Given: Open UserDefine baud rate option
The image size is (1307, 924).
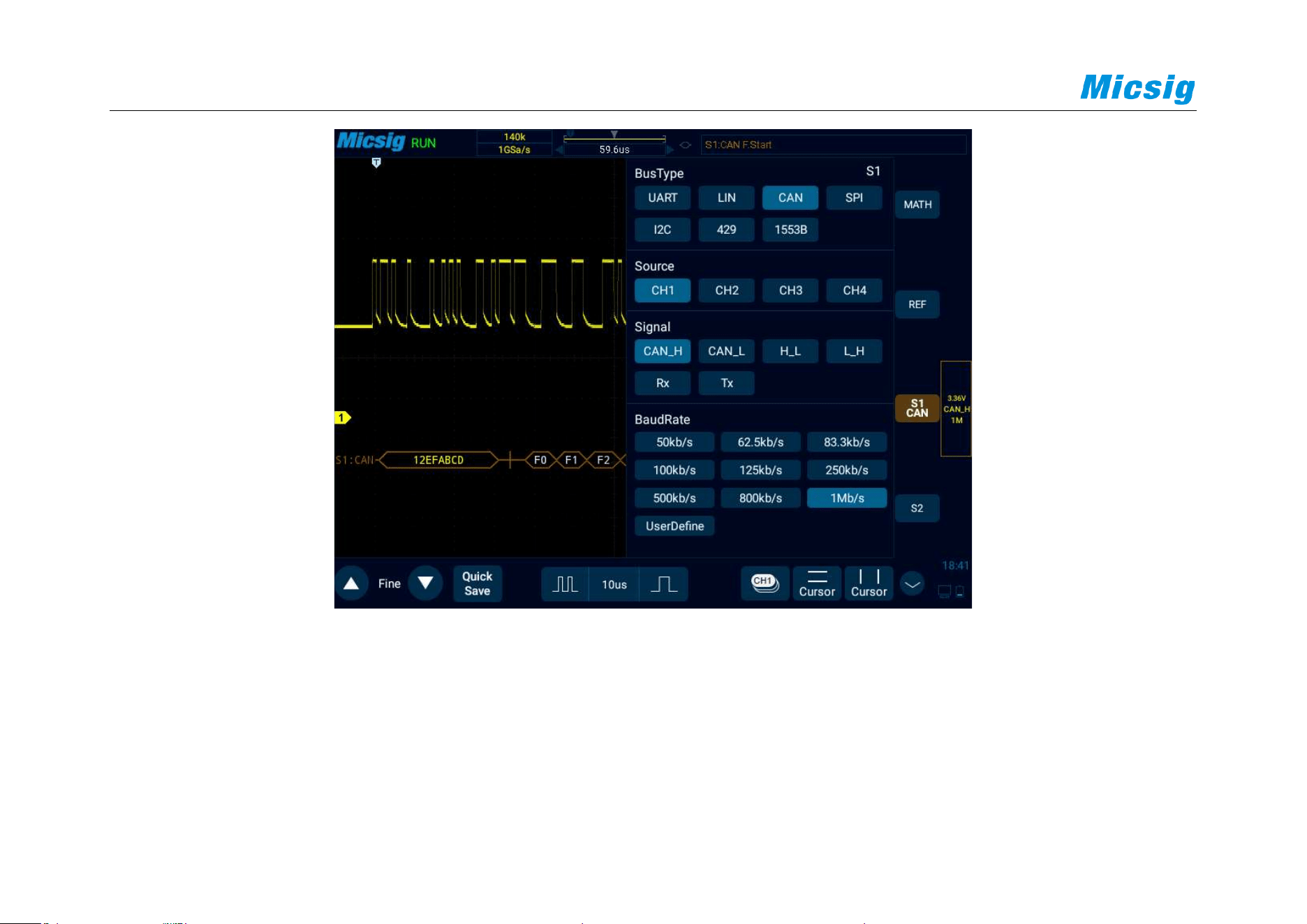Looking at the screenshot, I should click(x=674, y=526).
